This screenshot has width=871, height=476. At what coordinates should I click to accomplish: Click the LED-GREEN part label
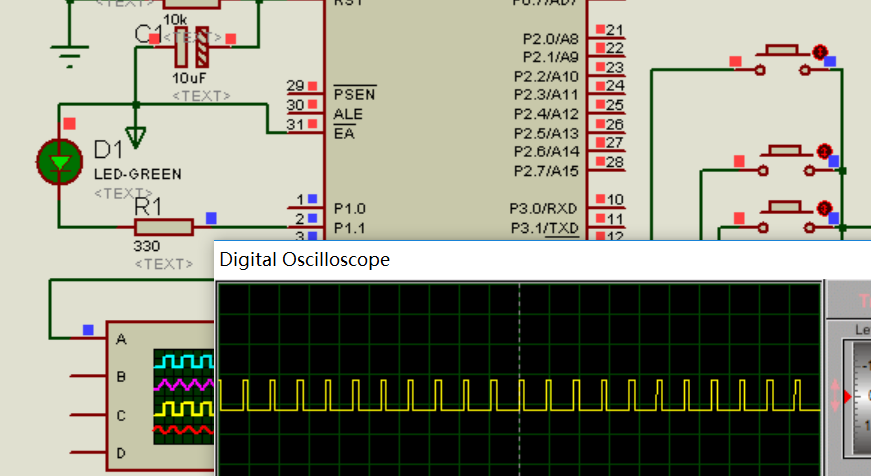pos(138,174)
